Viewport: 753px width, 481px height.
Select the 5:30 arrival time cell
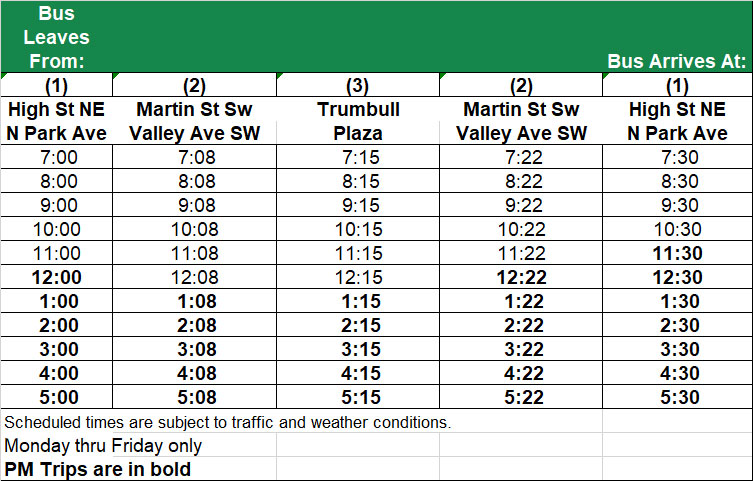pos(678,397)
